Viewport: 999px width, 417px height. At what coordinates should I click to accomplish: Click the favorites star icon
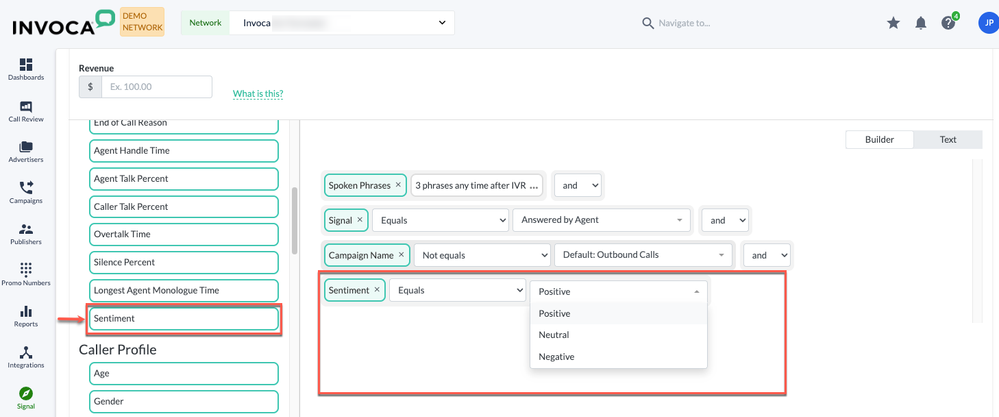[x=893, y=23]
